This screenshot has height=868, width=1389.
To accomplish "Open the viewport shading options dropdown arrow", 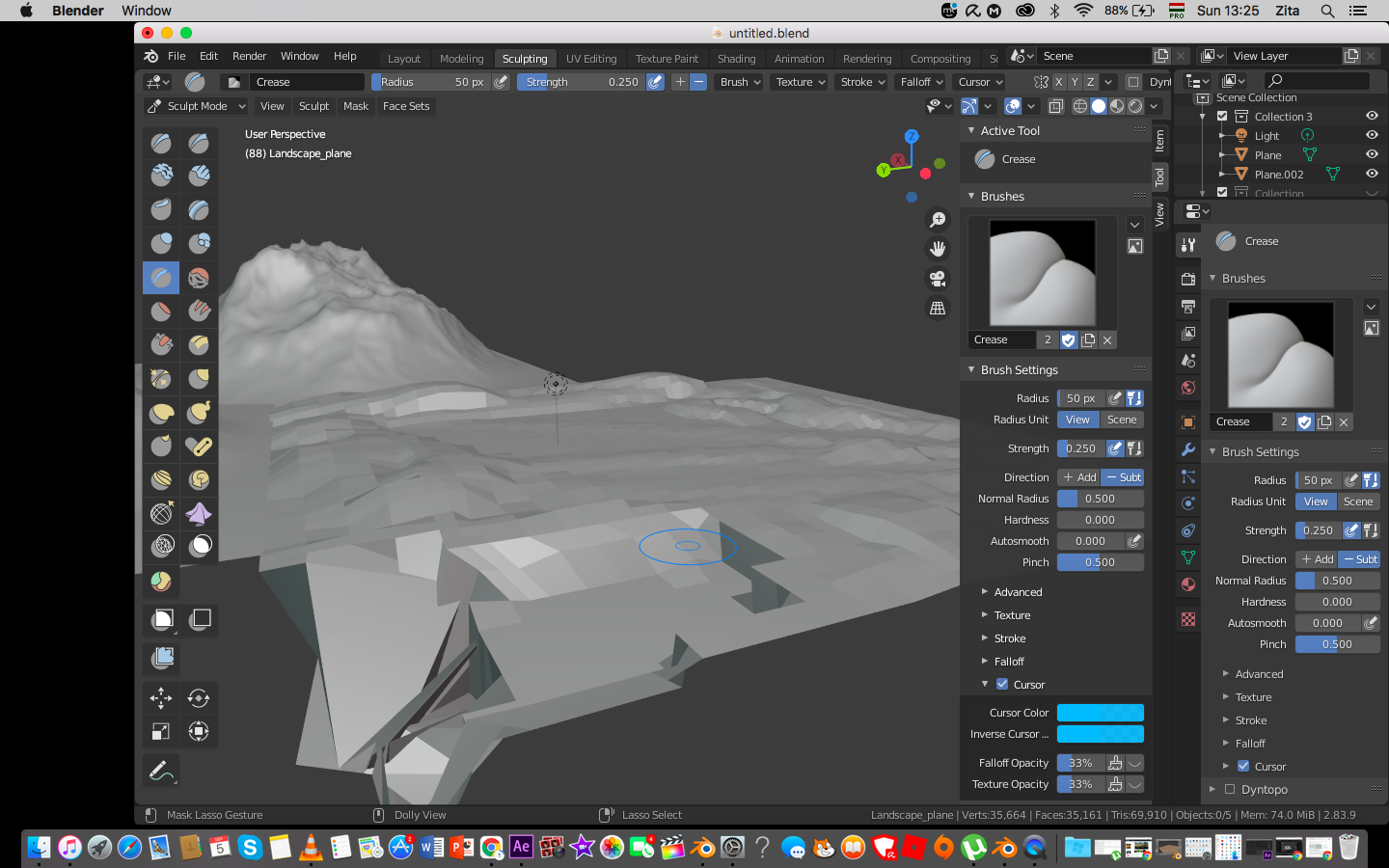I will click(x=1155, y=106).
